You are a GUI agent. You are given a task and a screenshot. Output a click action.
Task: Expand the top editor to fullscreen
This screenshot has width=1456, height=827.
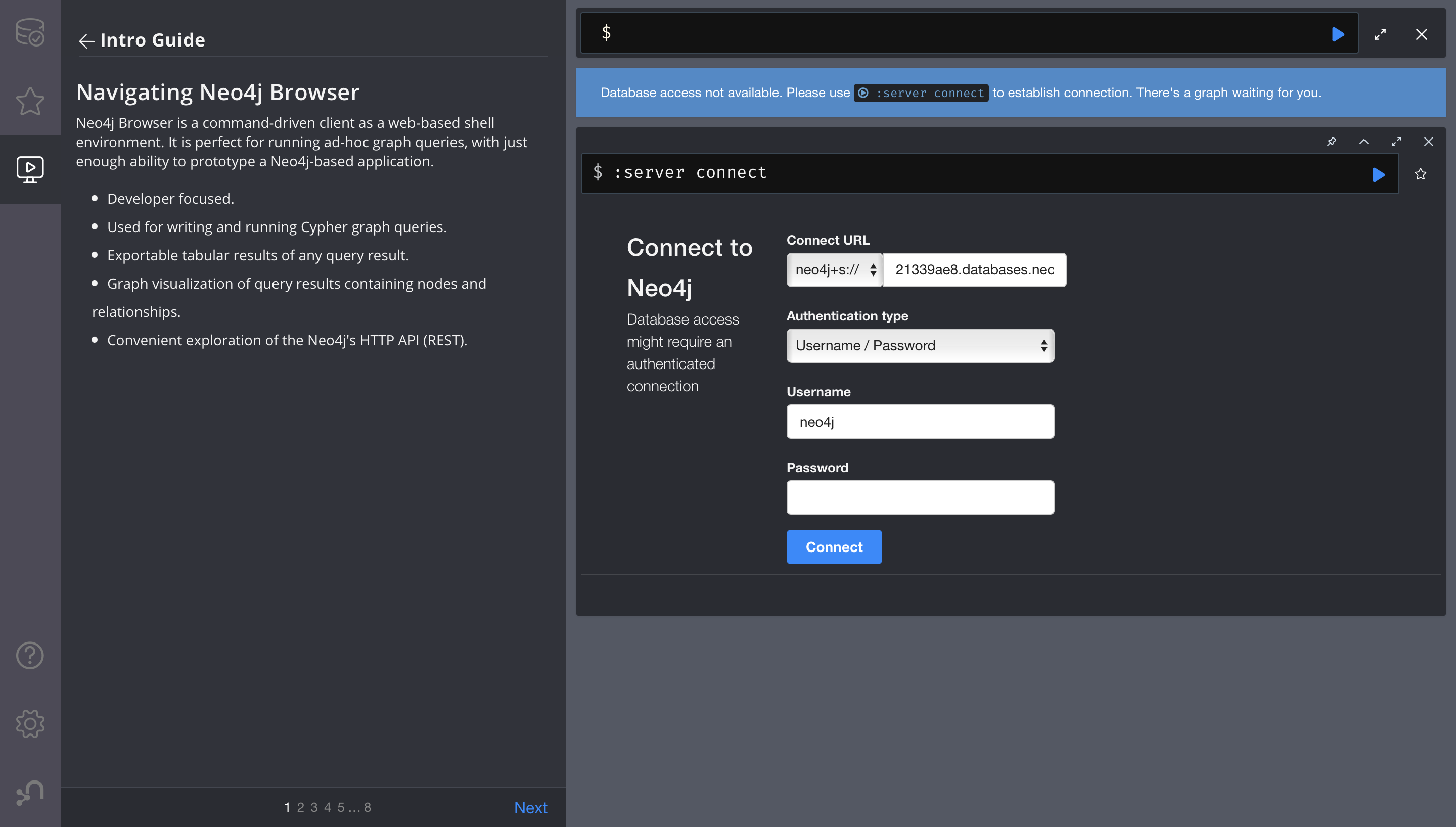pos(1380,34)
